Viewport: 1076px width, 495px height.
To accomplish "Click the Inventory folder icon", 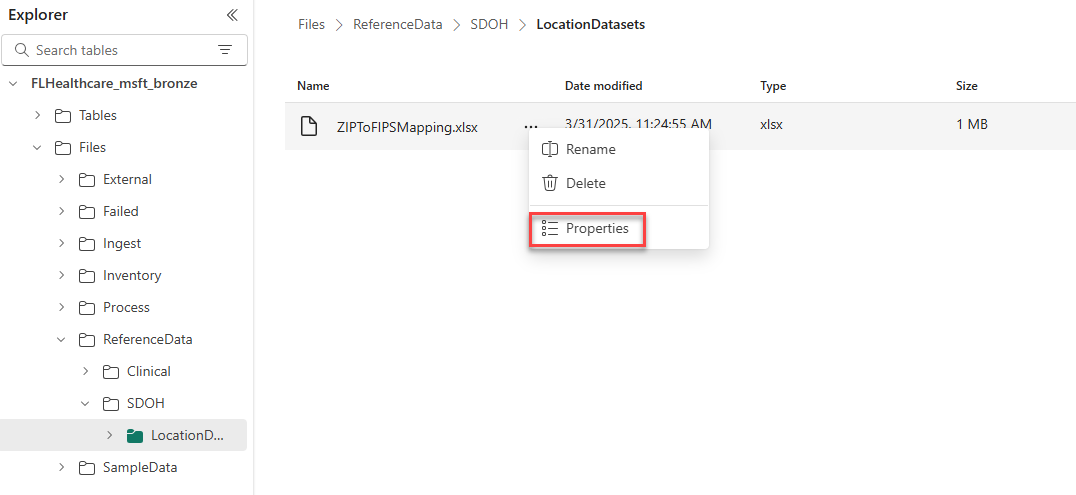I will coord(87,275).
